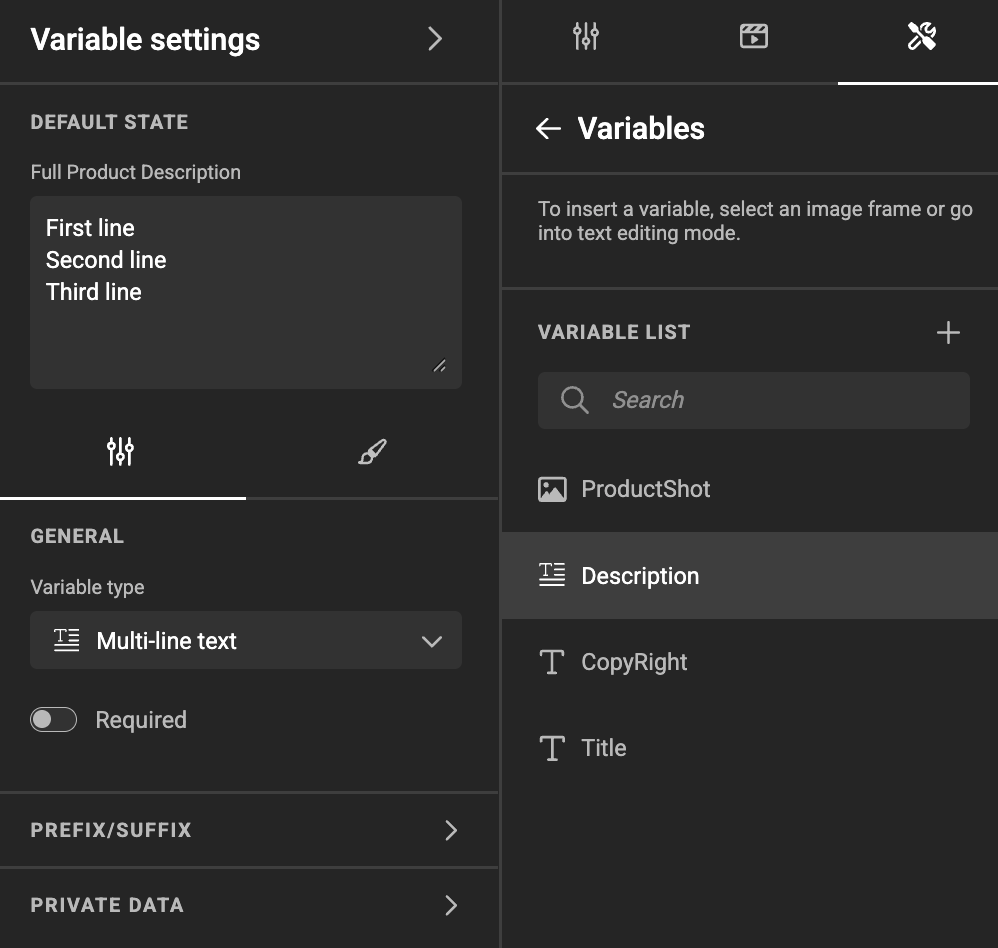Open the sliders settings tab in top bar

click(585, 36)
